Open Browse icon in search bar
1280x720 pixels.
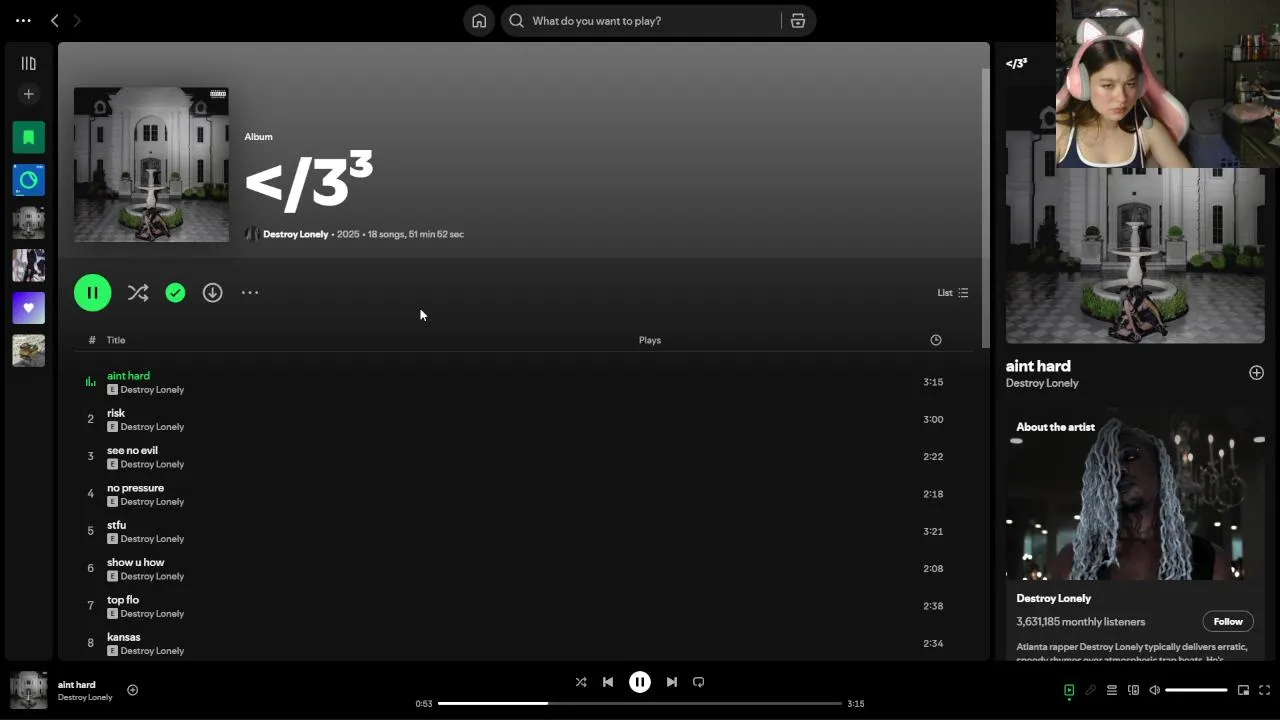[x=798, y=21]
